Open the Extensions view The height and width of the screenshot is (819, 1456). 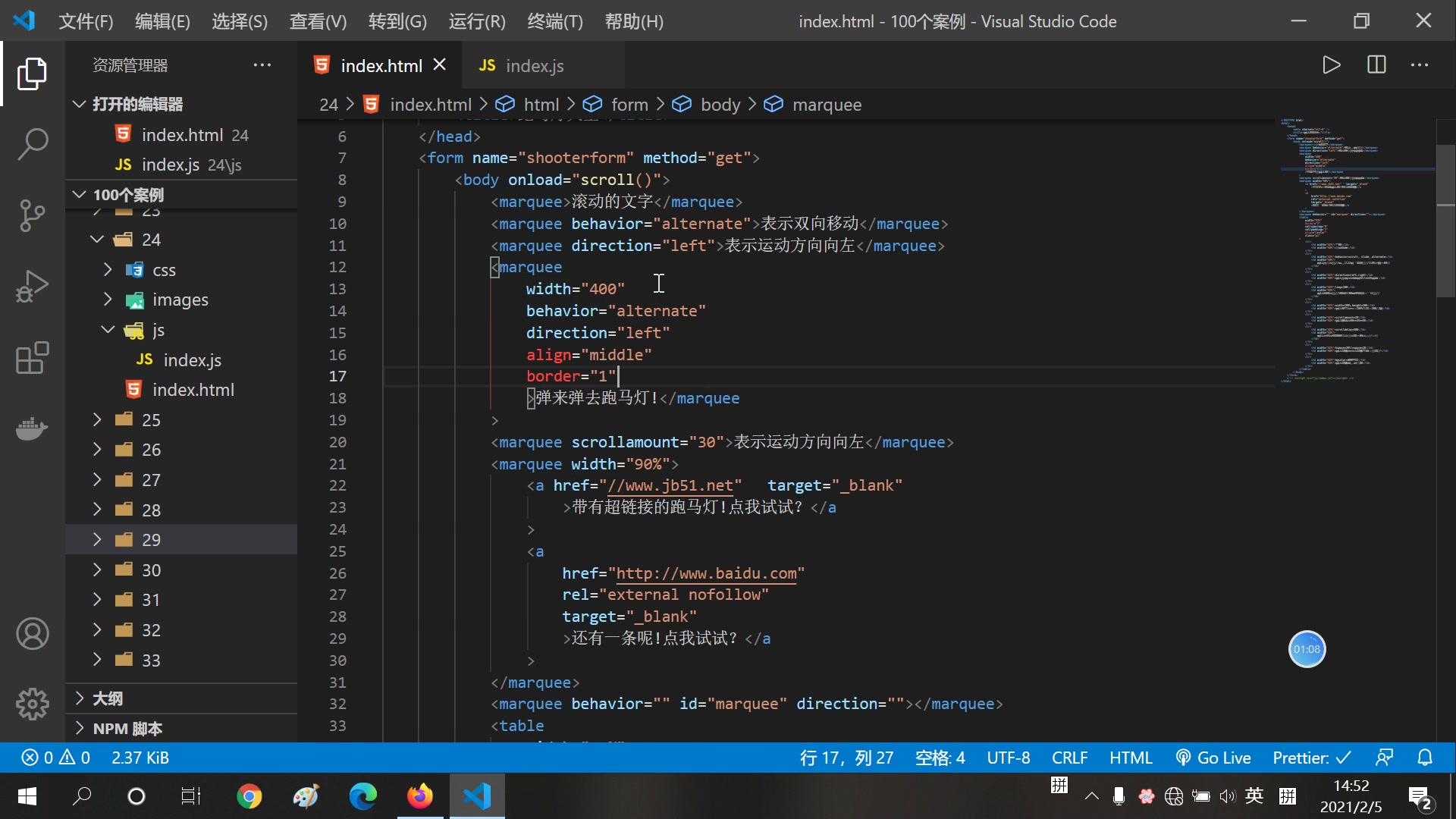click(x=33, y=358)
